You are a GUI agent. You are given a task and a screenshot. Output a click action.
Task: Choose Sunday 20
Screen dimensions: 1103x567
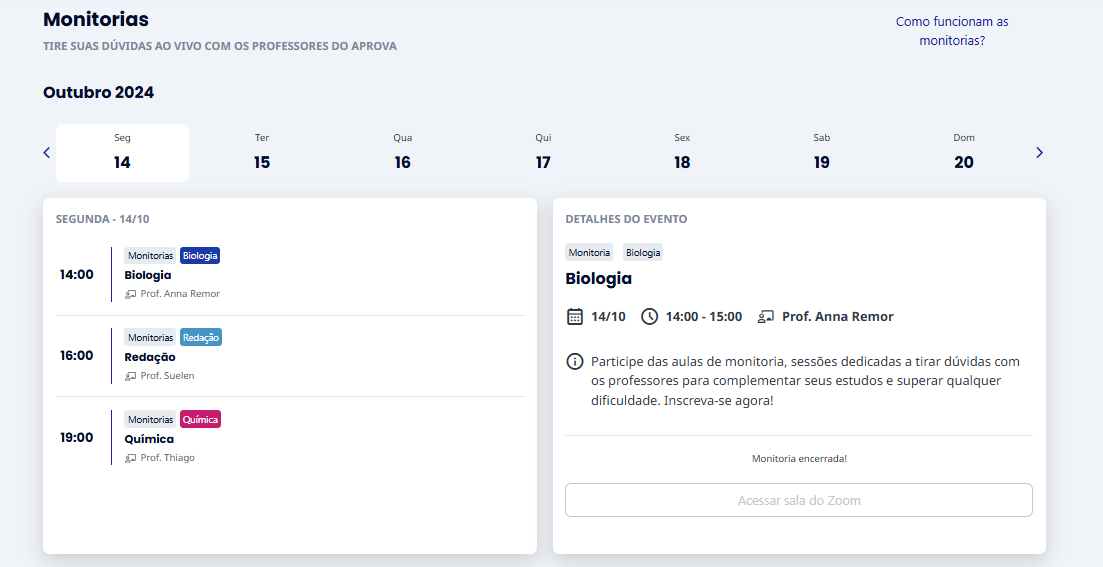(x=964, y=153)
